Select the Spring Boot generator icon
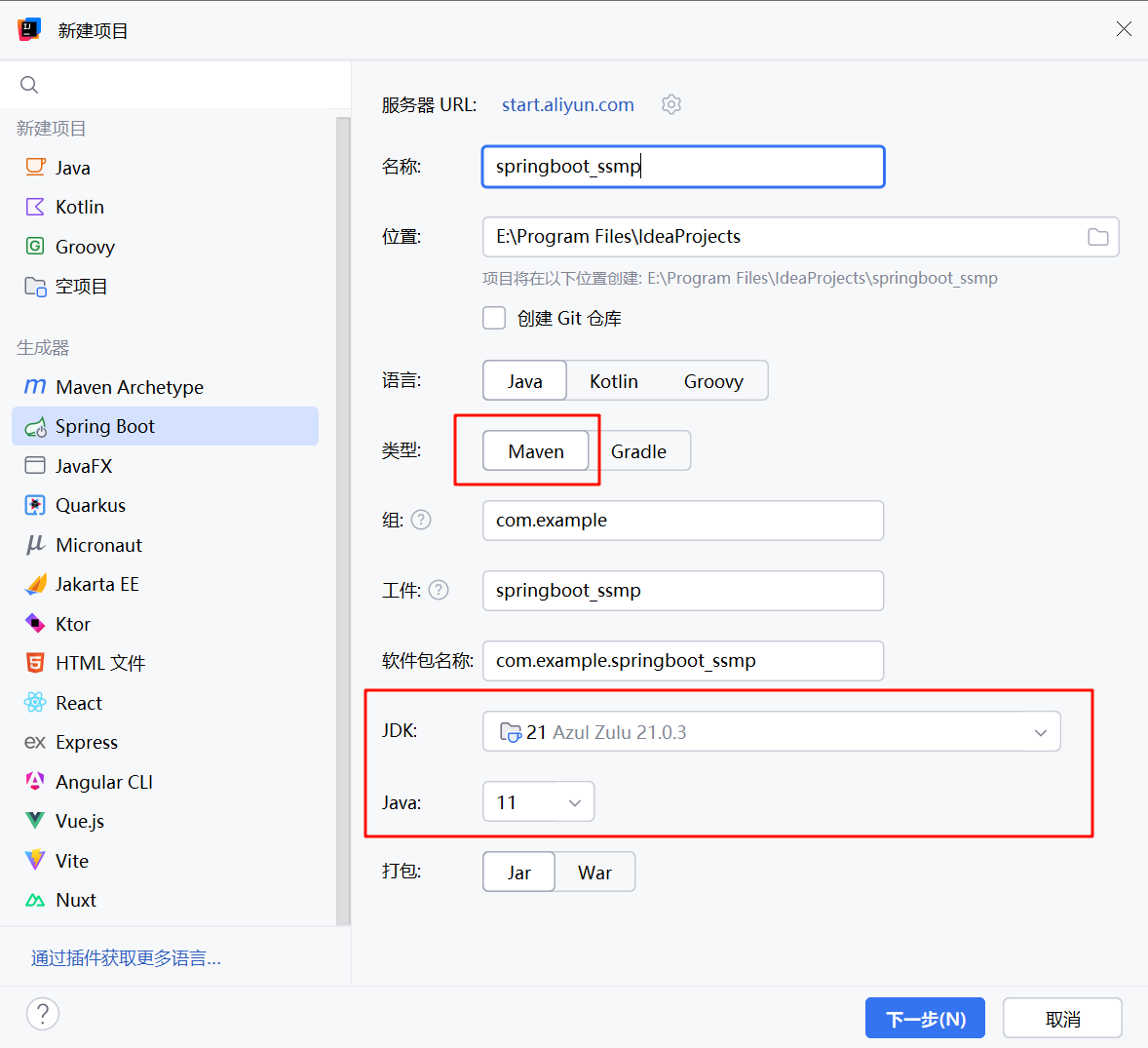This screenshot has width=1148, height=1048. [35, 426]
